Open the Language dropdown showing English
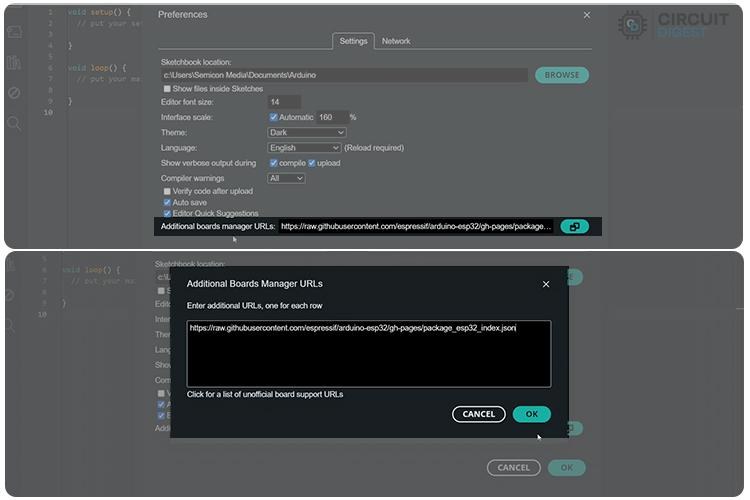Viewport: 750px width, 500px height. click(x=304, y=148)
